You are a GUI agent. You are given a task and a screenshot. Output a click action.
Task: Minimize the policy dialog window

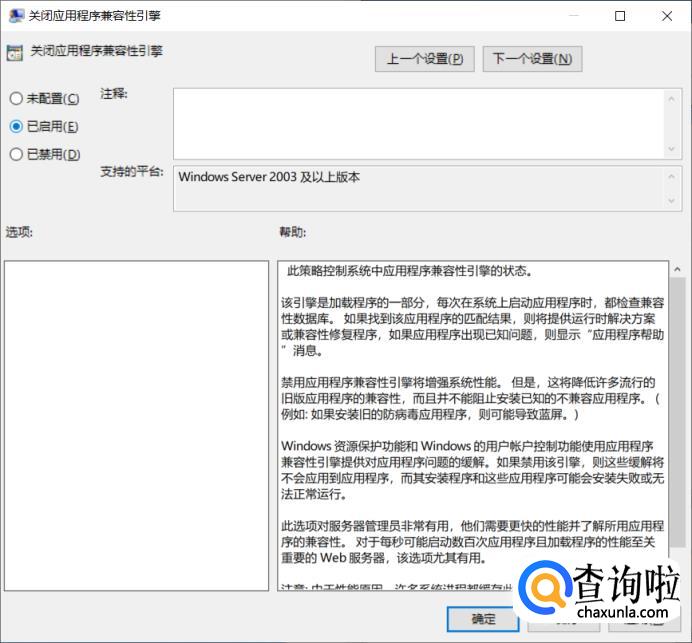pyautogui.click(x=573, y=16)
